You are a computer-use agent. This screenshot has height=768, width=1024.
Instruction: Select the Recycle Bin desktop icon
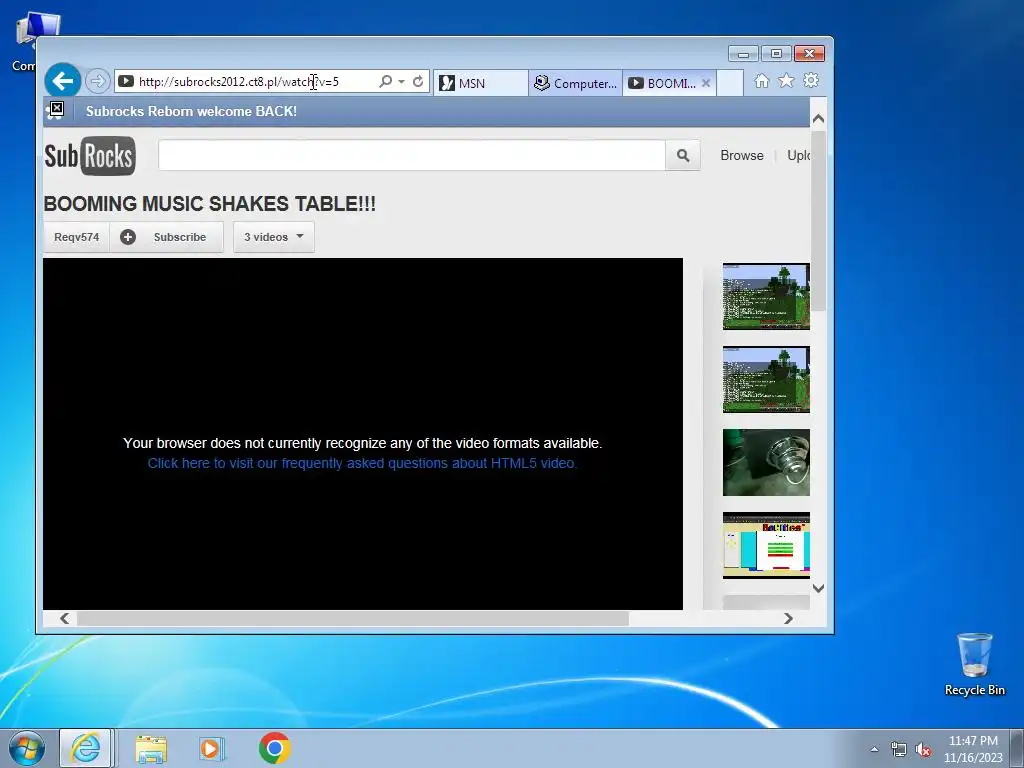tap(974, 664)
